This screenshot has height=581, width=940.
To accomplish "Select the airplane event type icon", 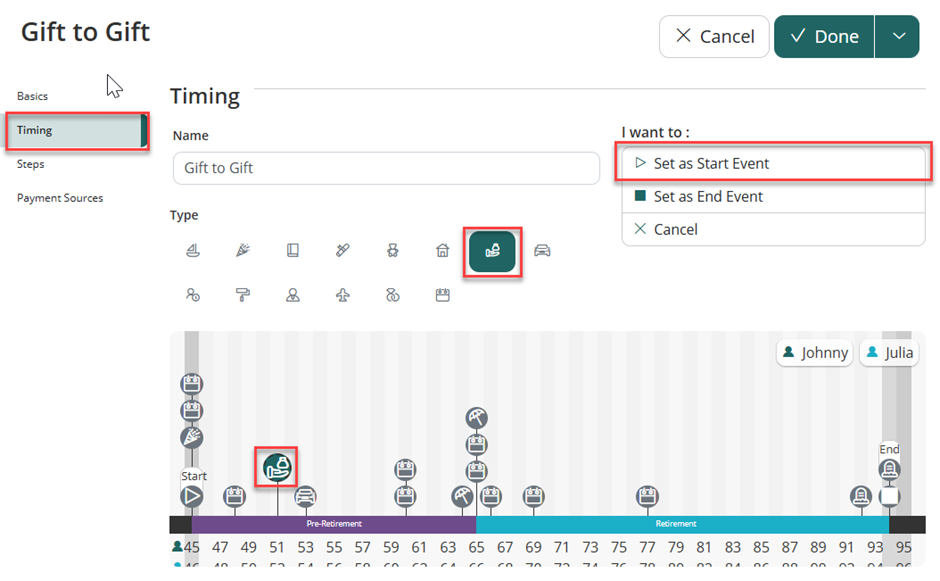I will [343, 295].
